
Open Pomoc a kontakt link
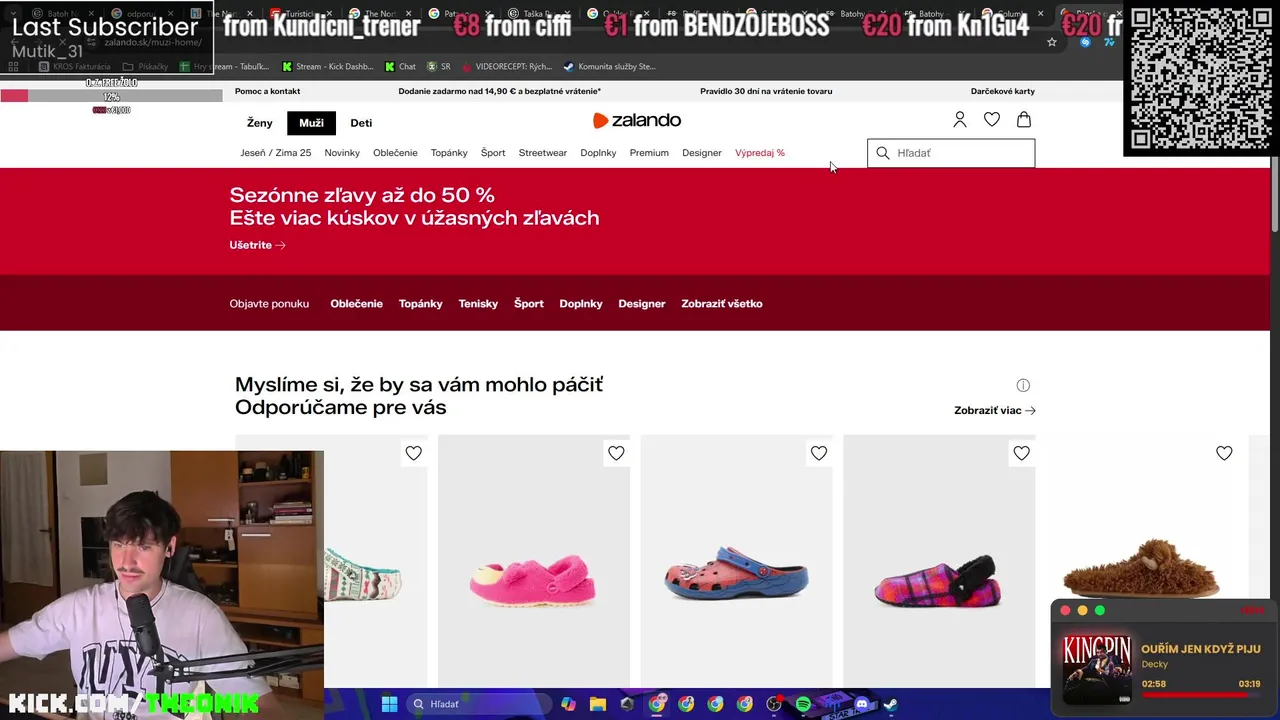coord(268,91)
